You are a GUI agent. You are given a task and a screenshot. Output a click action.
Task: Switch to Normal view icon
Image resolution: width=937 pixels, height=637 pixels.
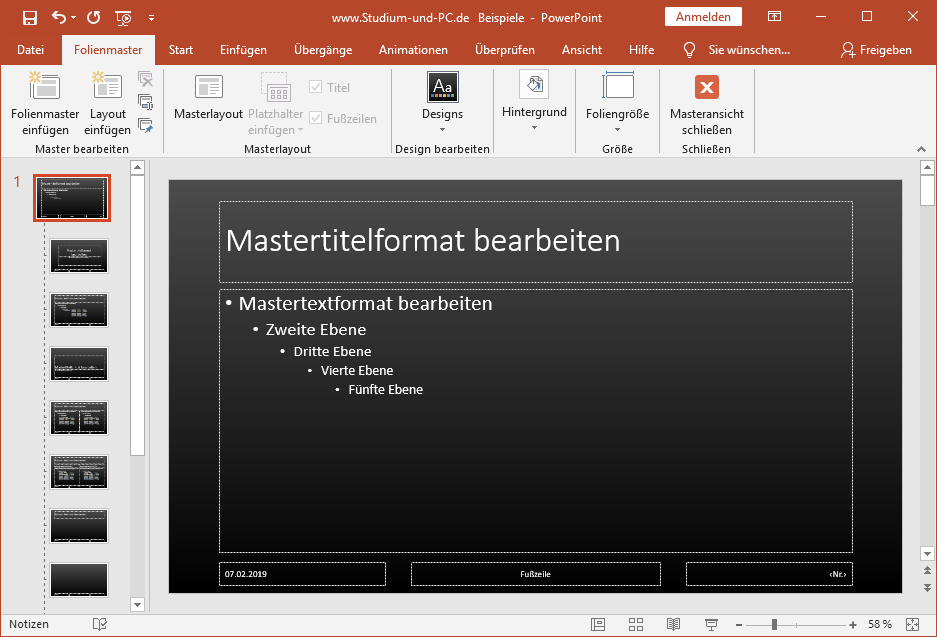click(x=598, y=624)
